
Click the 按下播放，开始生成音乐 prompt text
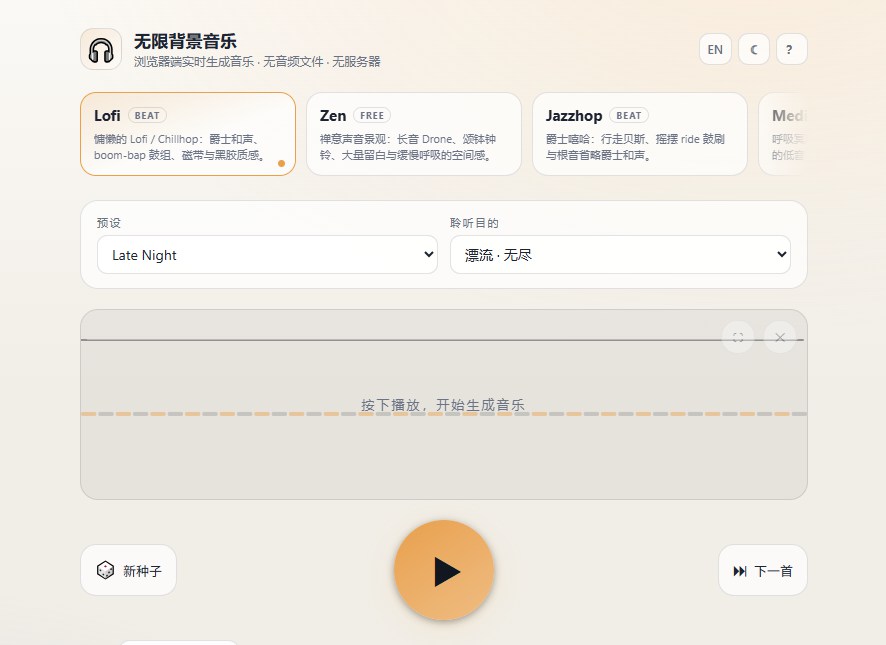[443, 405]
